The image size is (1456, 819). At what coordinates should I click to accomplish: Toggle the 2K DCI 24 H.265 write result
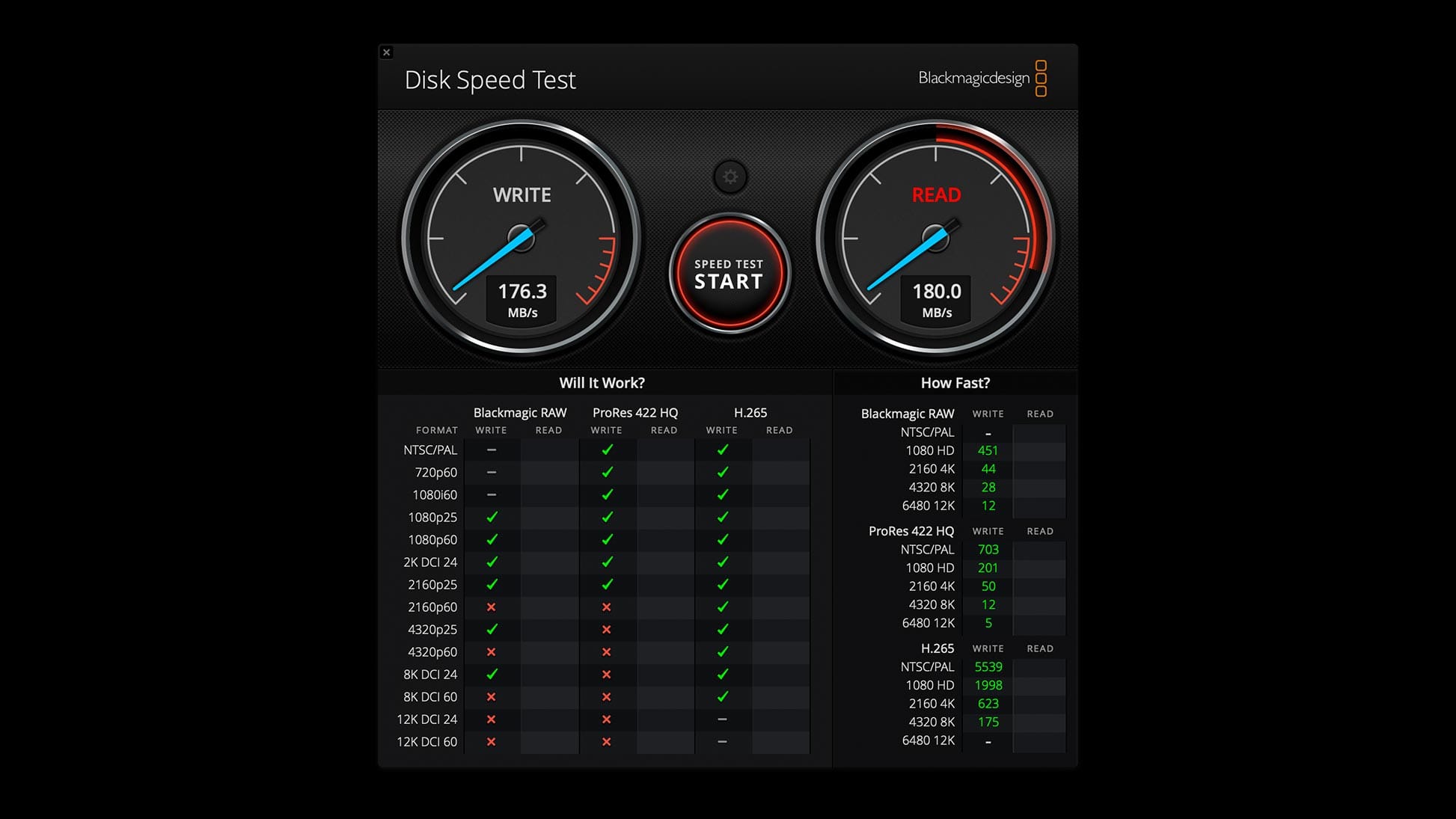pyautogui.click(x=721, y=562)
